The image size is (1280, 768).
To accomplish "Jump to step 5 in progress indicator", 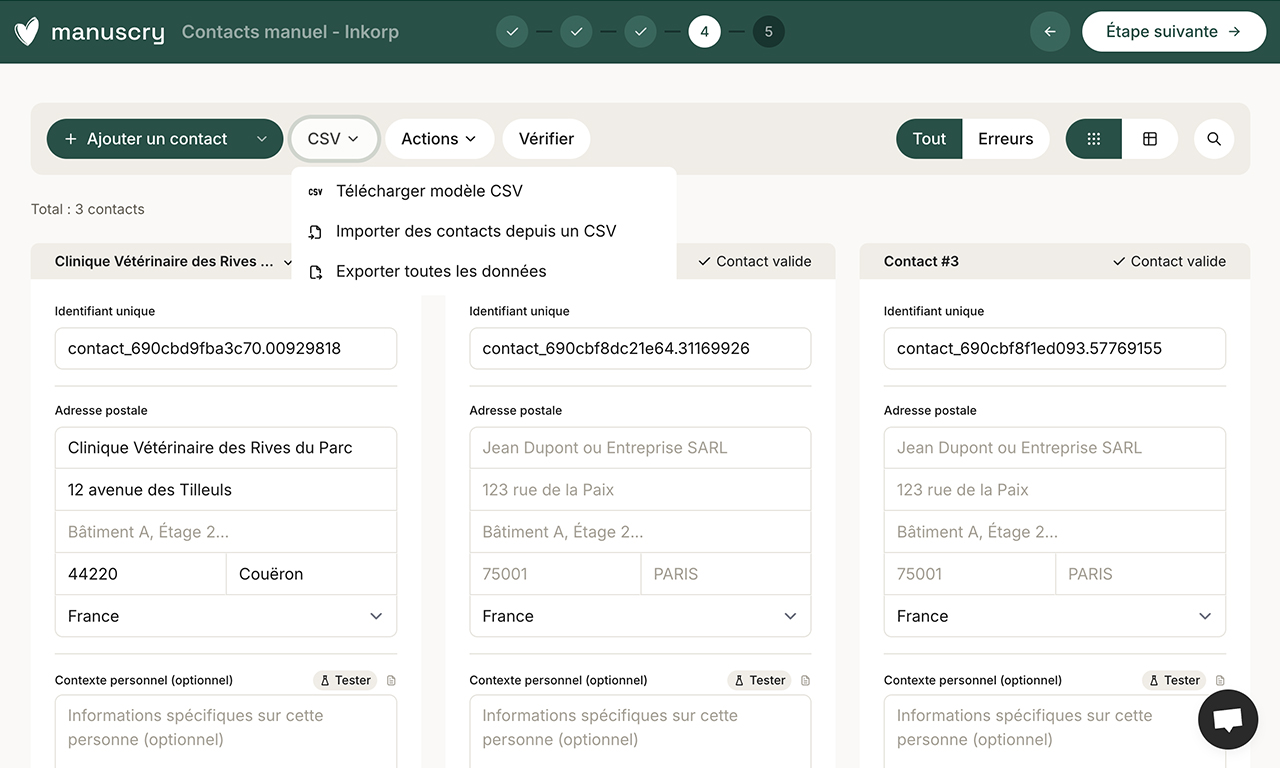I will [768, 32].
